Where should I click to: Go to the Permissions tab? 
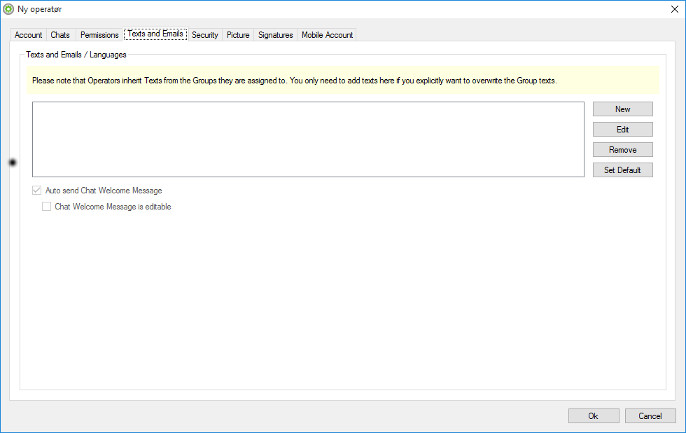[x=99, y=35]
